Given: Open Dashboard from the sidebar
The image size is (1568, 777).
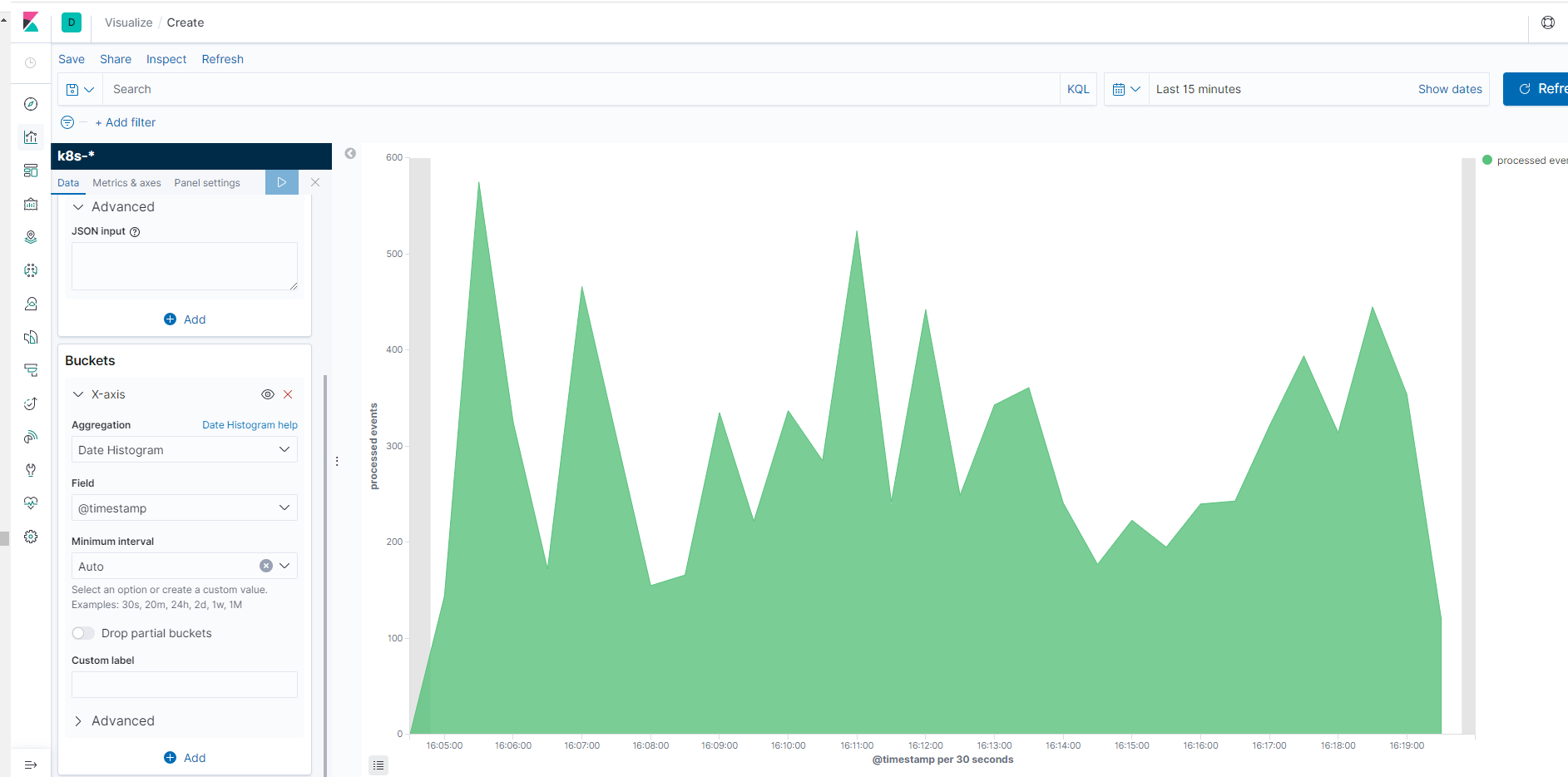Looking at the screenshot, I should coord(31,171).
